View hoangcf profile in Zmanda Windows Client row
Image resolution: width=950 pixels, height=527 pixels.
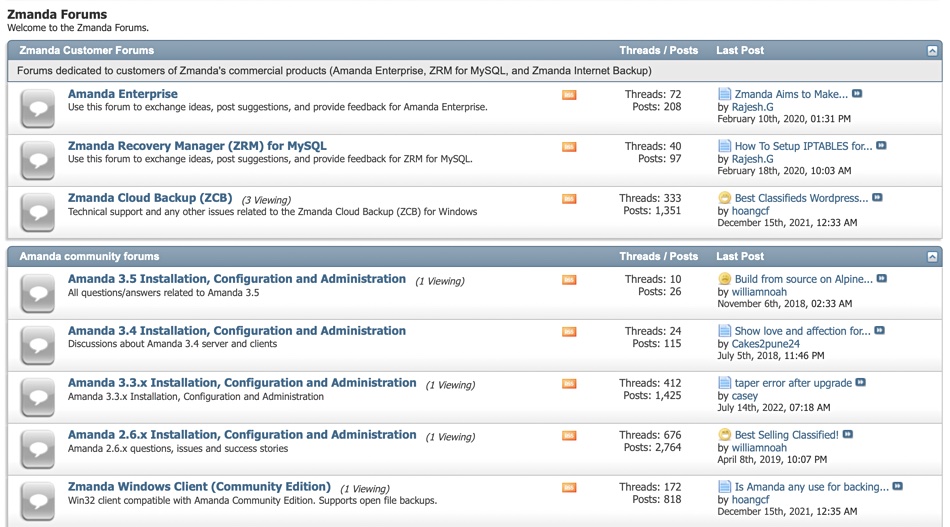tap(751, 500)
